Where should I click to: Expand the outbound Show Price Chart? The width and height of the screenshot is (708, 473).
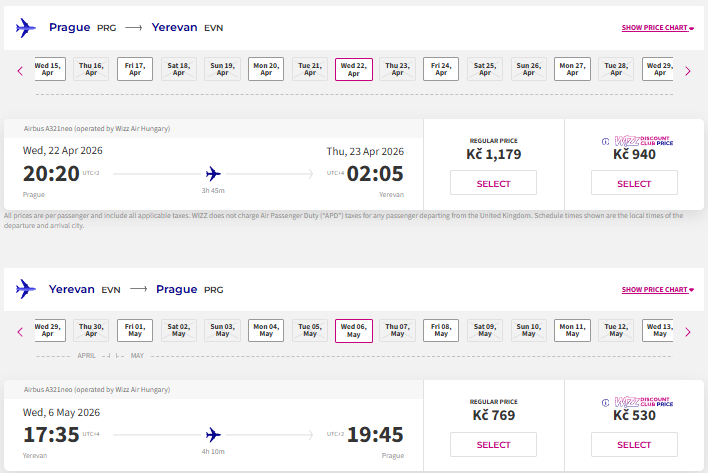pos(657,28)
